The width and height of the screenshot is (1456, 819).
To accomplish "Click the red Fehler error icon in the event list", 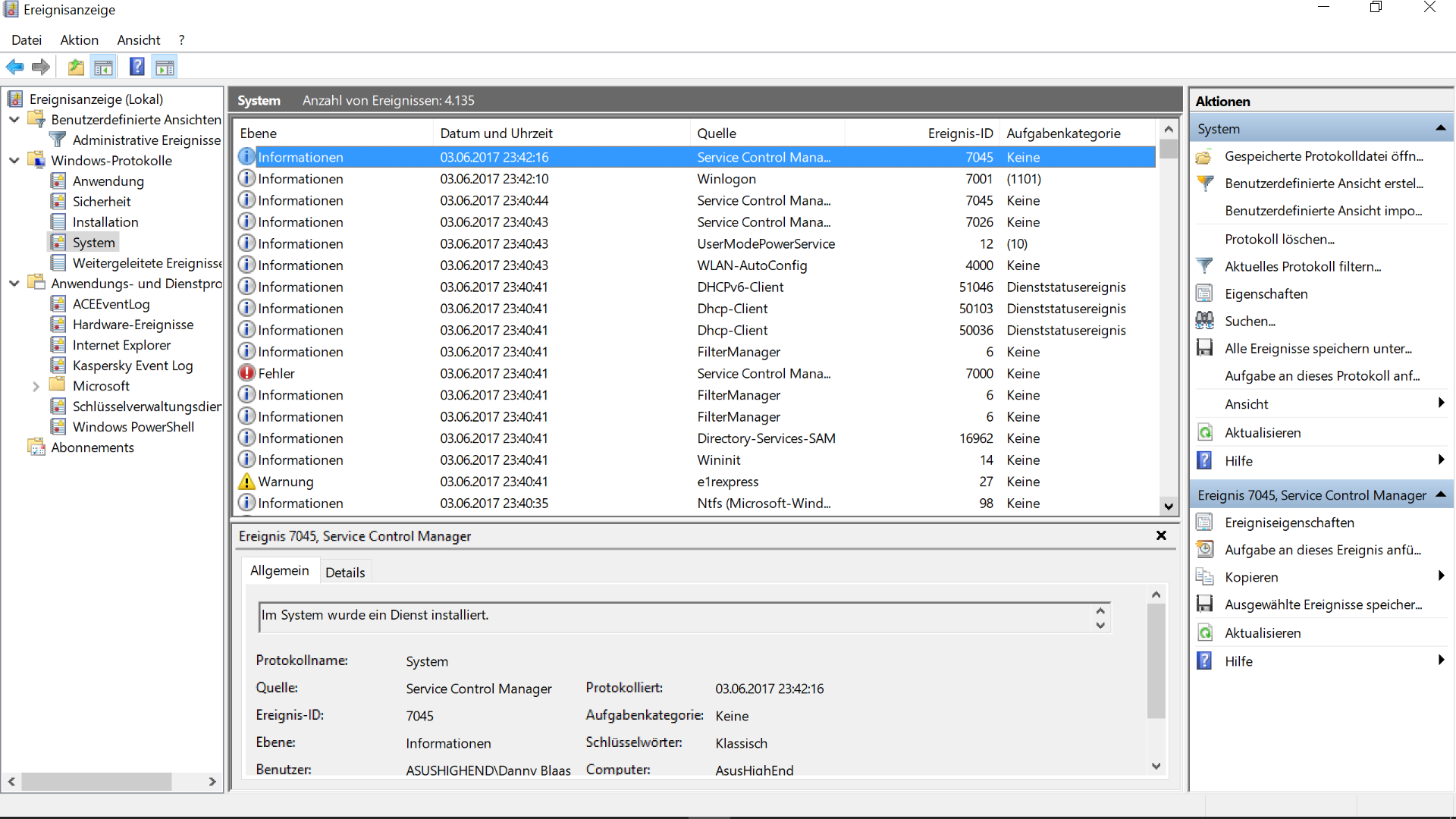I will point(246,373).
